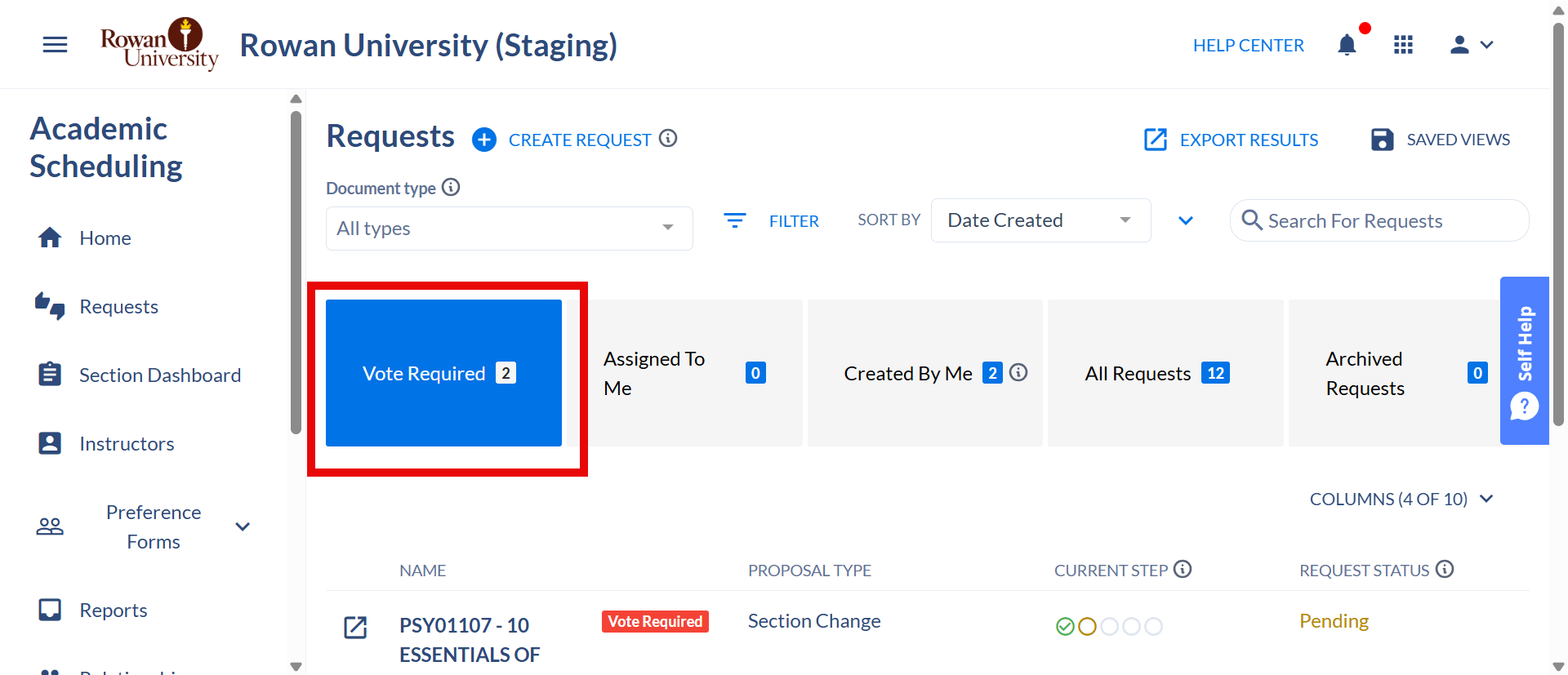Open the Sort By Date Created dropdown
Viewport: 1568px width, 675px height.
1041,220
